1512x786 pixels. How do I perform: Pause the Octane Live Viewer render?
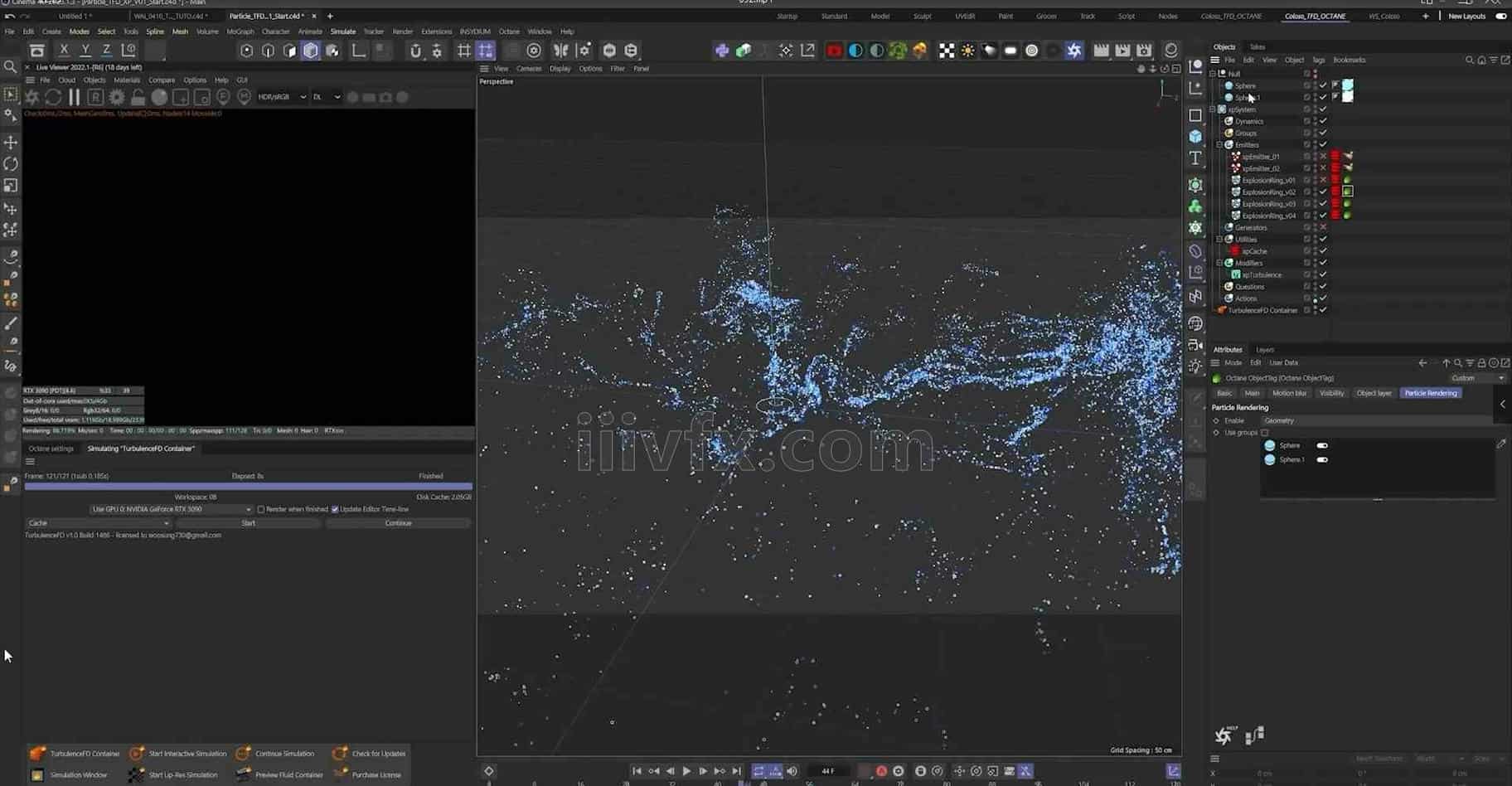pos(75,97)
